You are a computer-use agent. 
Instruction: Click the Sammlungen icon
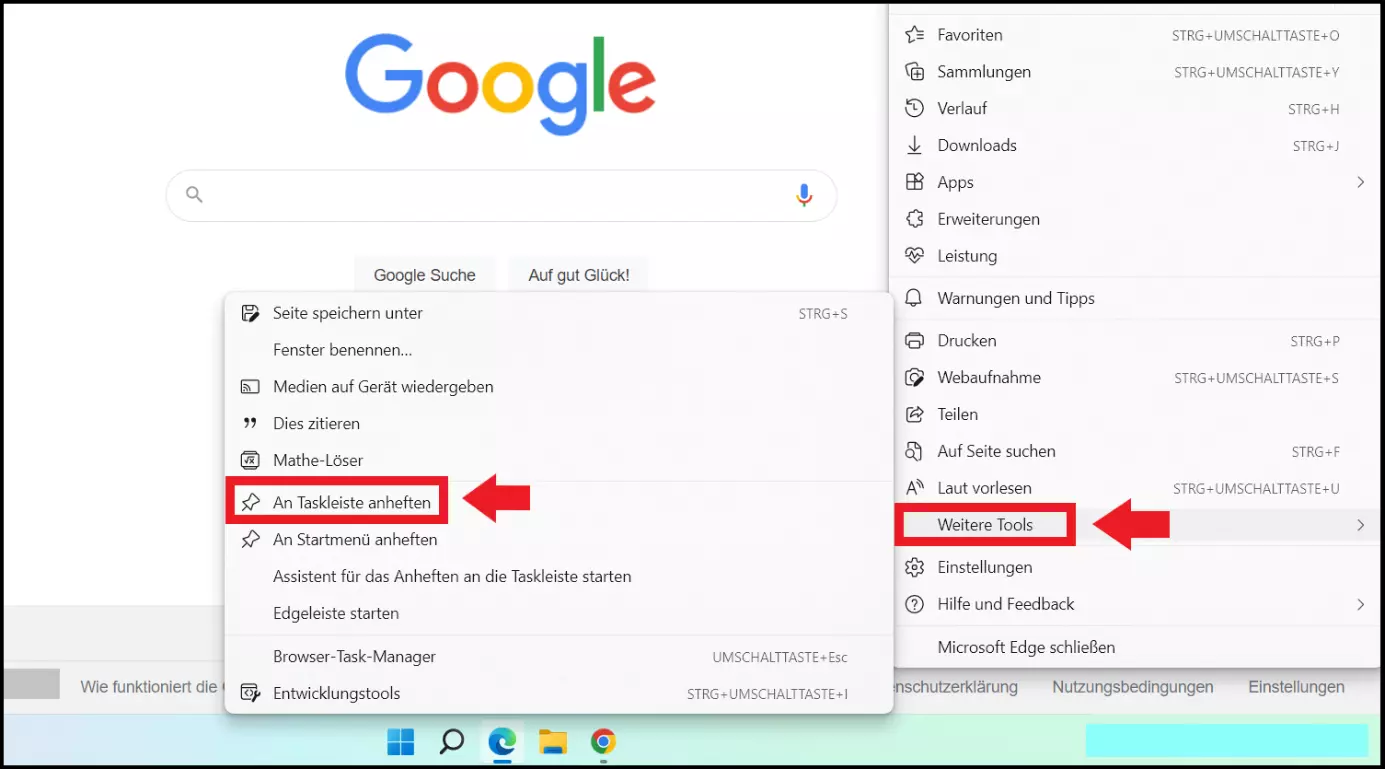coord(914,72)
